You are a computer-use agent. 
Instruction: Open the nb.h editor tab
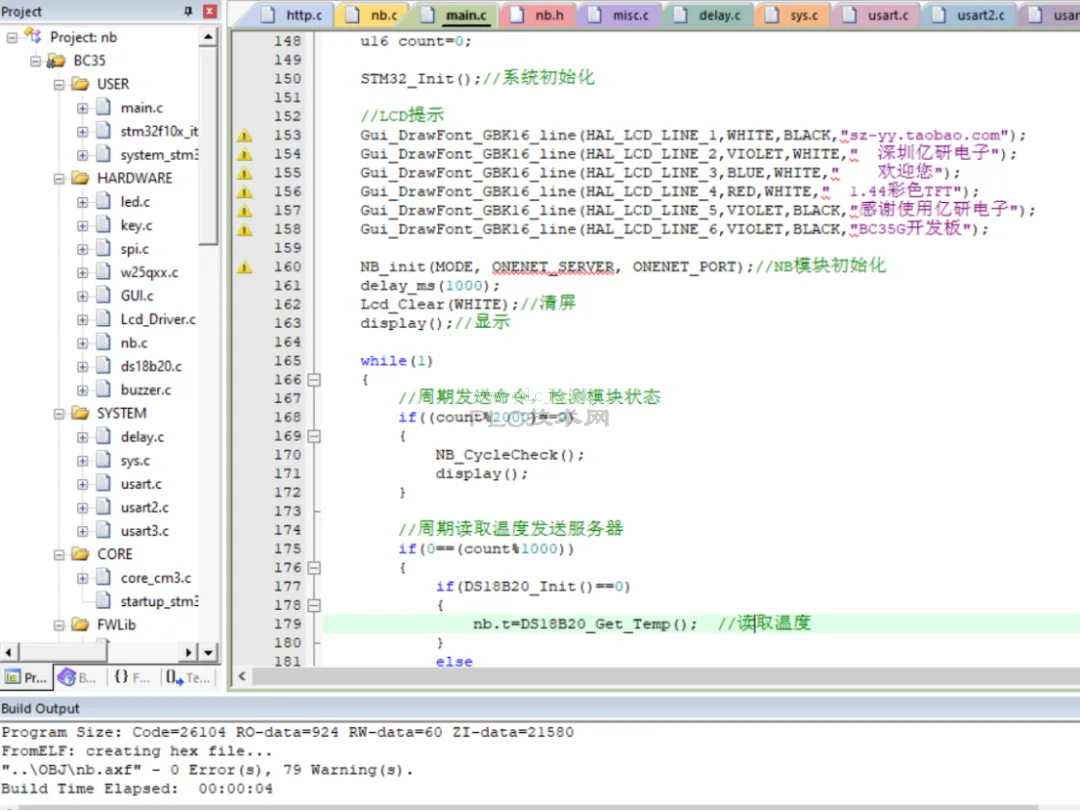(x=537, y=14)
